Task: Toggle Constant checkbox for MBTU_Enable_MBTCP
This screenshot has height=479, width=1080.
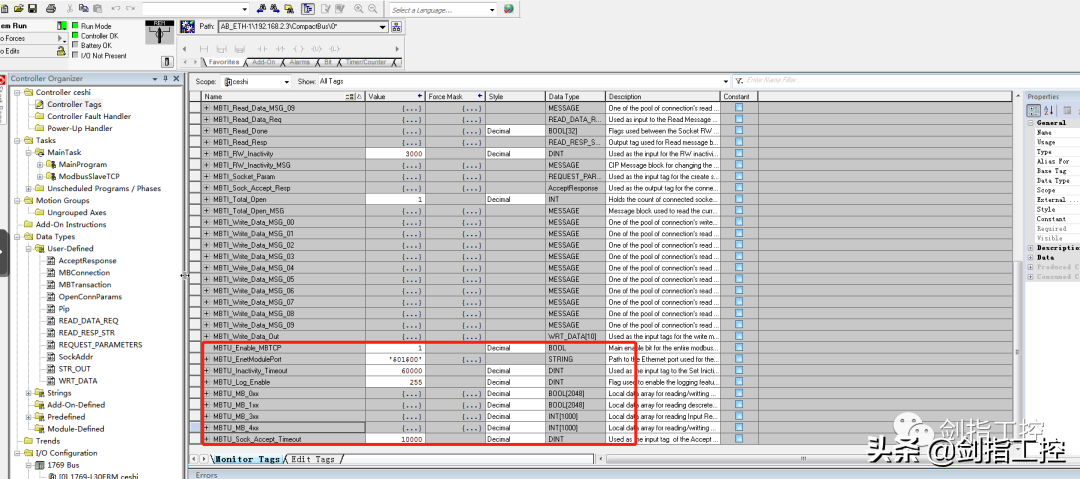Action: coord(739,347)
